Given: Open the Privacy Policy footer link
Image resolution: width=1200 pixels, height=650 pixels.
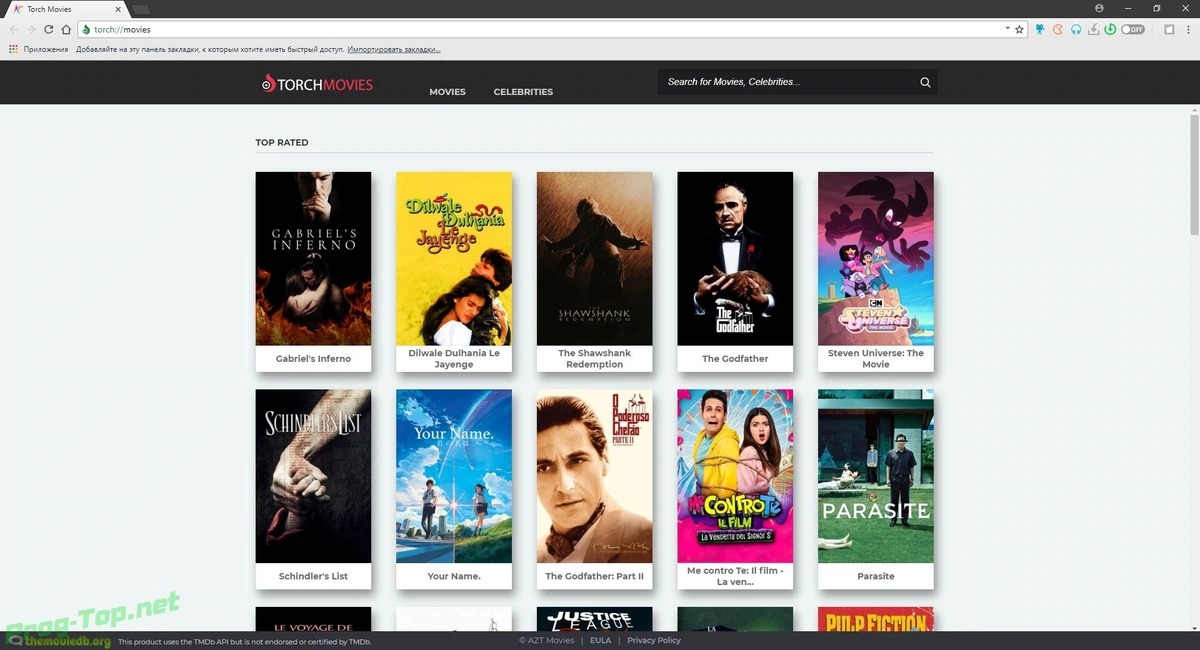Looking at the screenshot, I should pos(654,640).
